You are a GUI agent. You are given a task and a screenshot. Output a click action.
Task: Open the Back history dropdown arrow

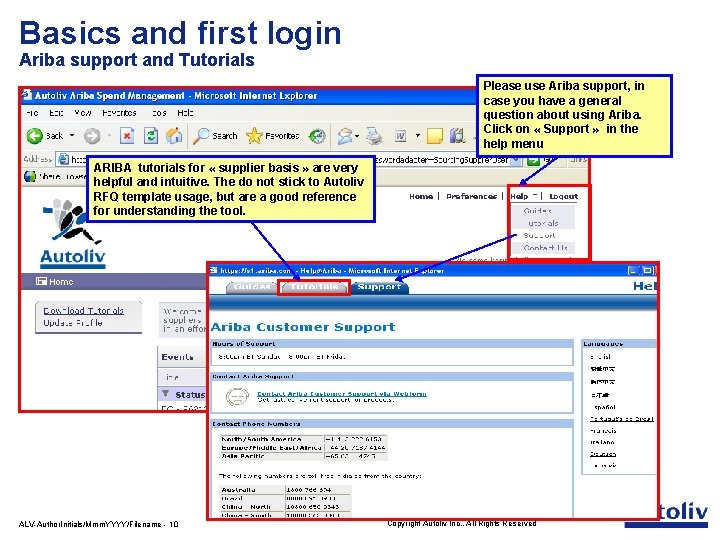click(x=72, y=135)
